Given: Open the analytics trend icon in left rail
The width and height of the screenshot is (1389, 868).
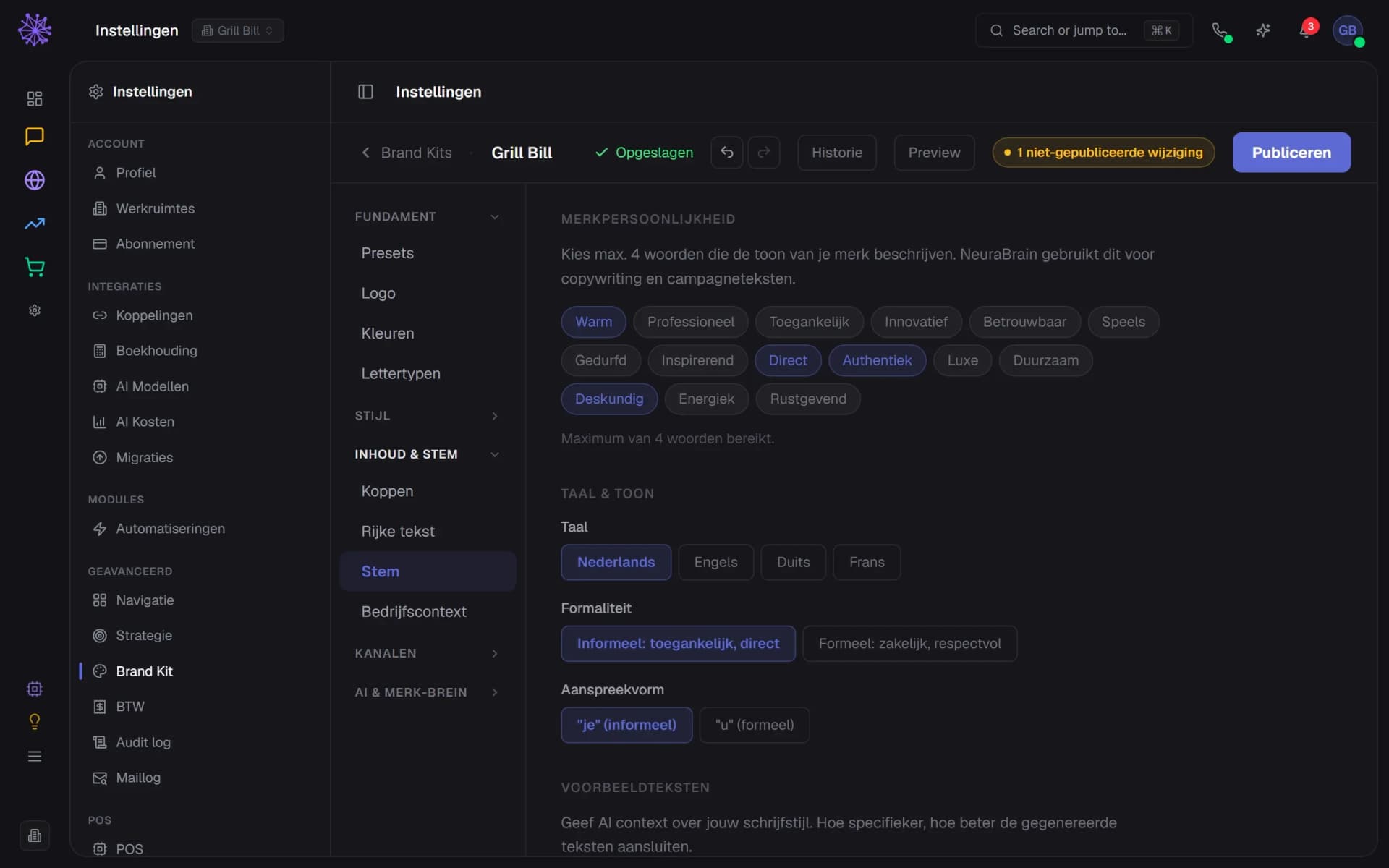Looking at the screenshot, I should click(x=35, y=224).
